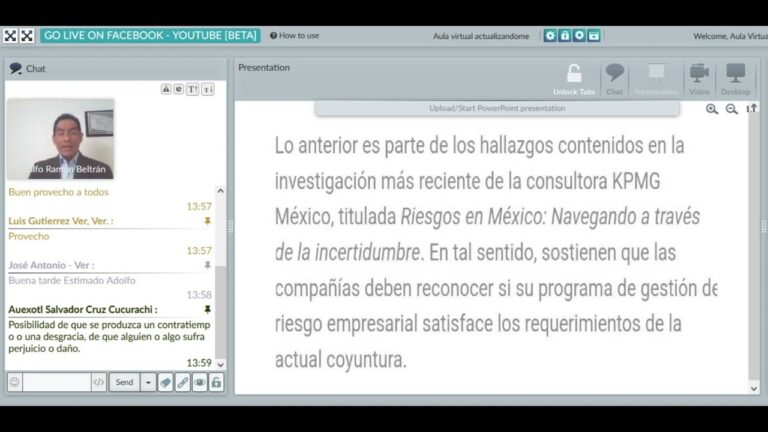Click the first fullscreen arrows icon
This screenshot has width=768, height=432.
pyautogui.click(x=10, y=35)
